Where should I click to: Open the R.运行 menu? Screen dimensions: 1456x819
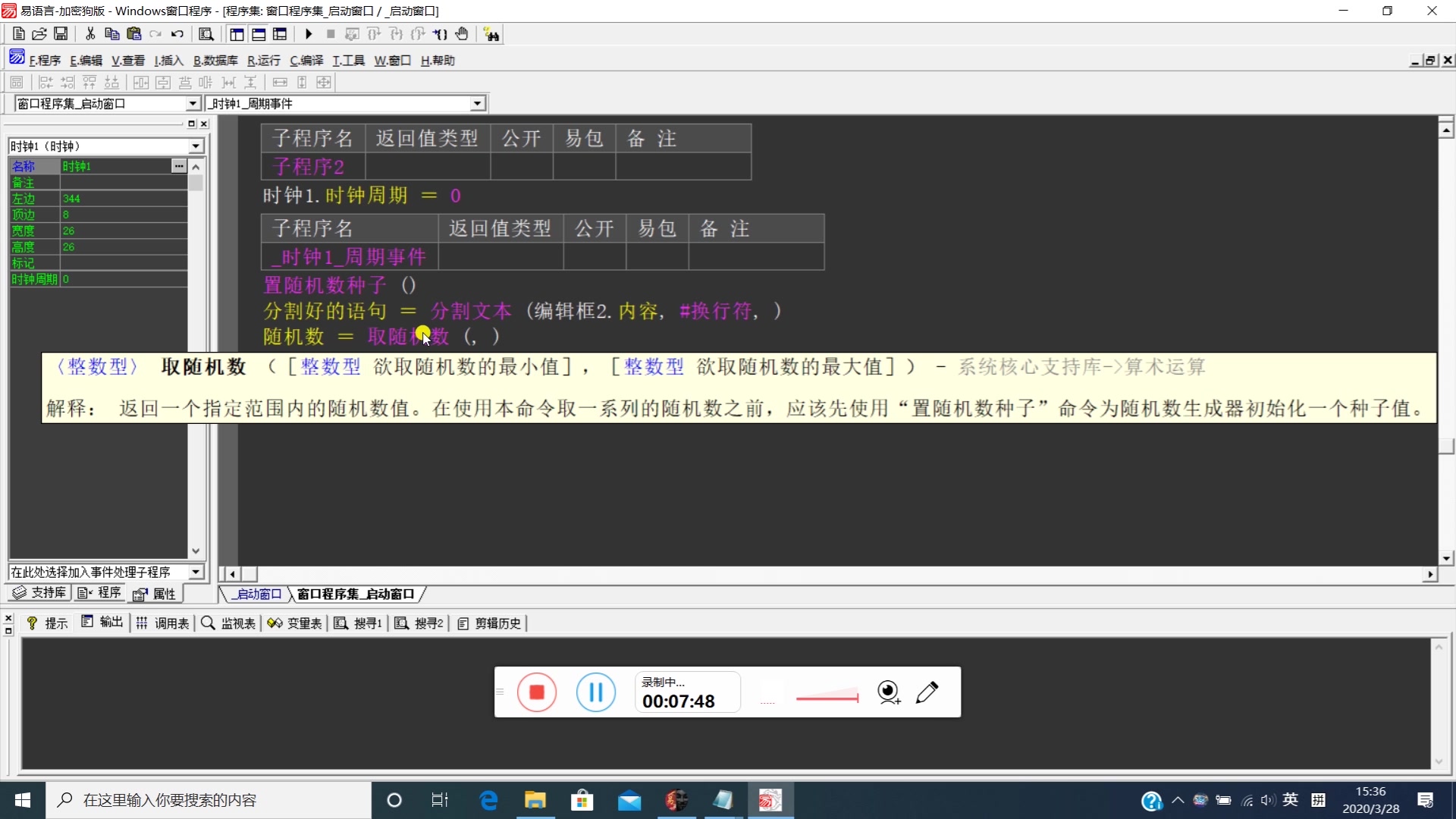point(262,60)
